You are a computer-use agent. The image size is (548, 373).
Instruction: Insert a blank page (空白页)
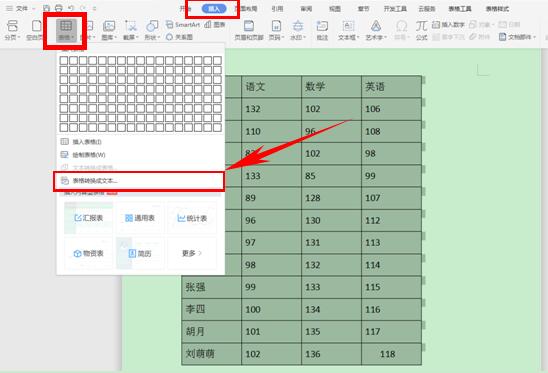[x=35, y=30]
